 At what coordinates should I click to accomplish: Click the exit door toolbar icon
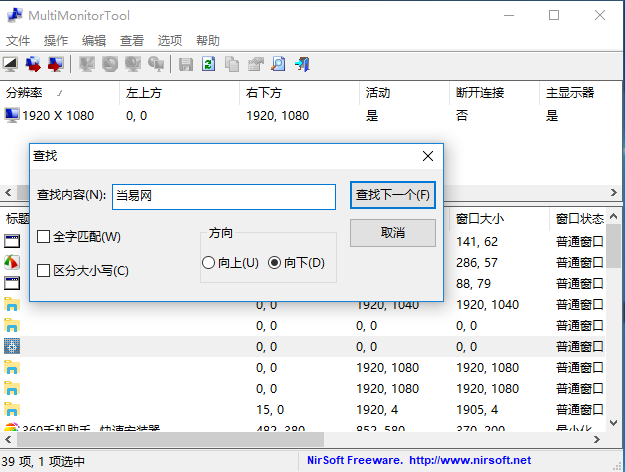click(301, 64)
